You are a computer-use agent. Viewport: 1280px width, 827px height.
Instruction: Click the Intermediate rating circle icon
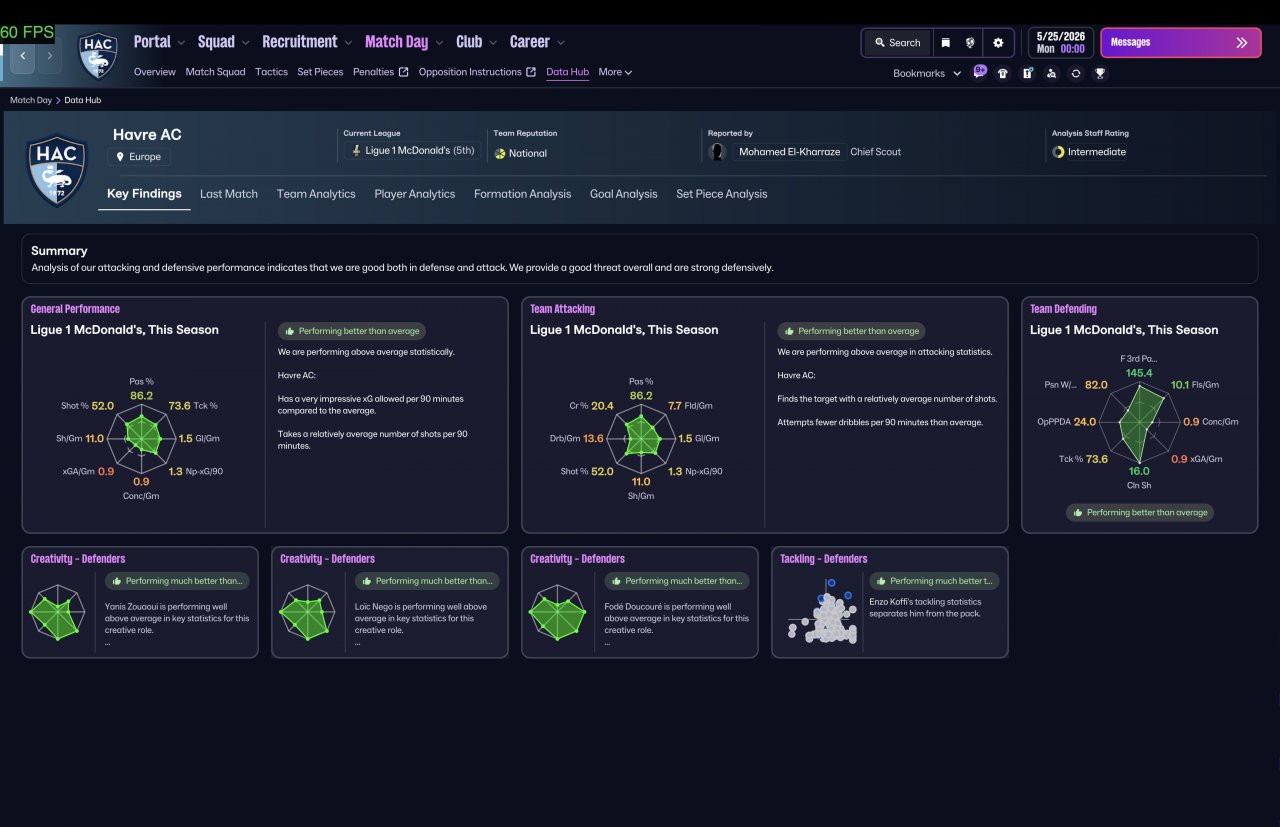click(x=1058, y=152)
